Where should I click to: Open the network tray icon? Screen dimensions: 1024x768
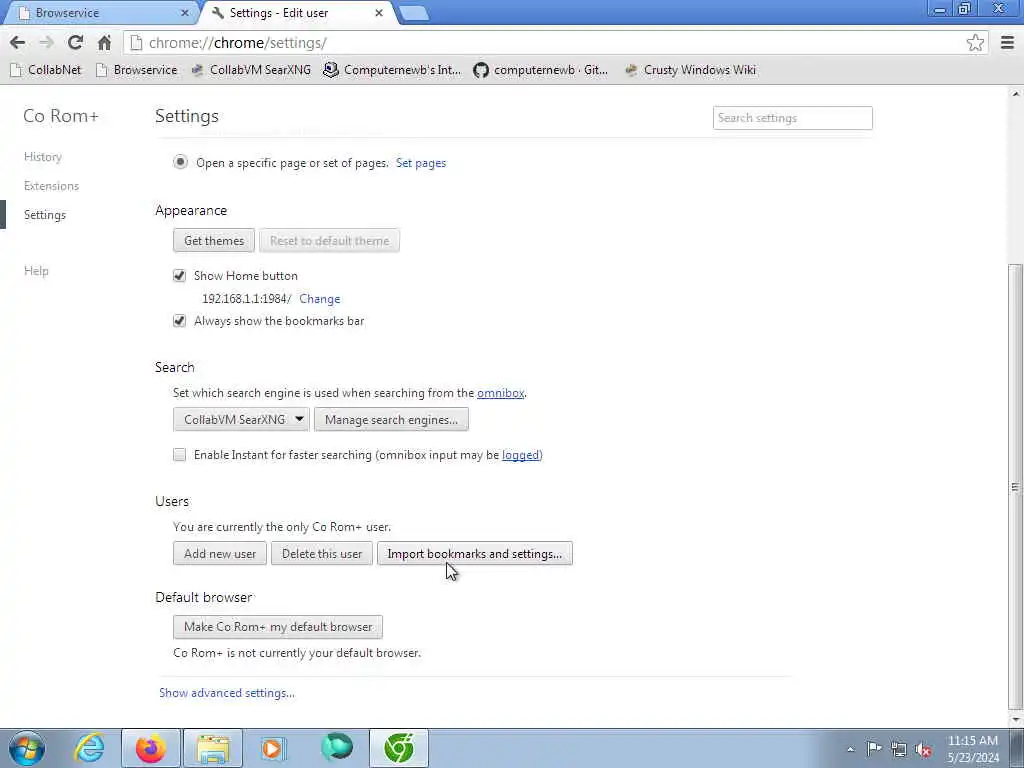click(899, 750)
